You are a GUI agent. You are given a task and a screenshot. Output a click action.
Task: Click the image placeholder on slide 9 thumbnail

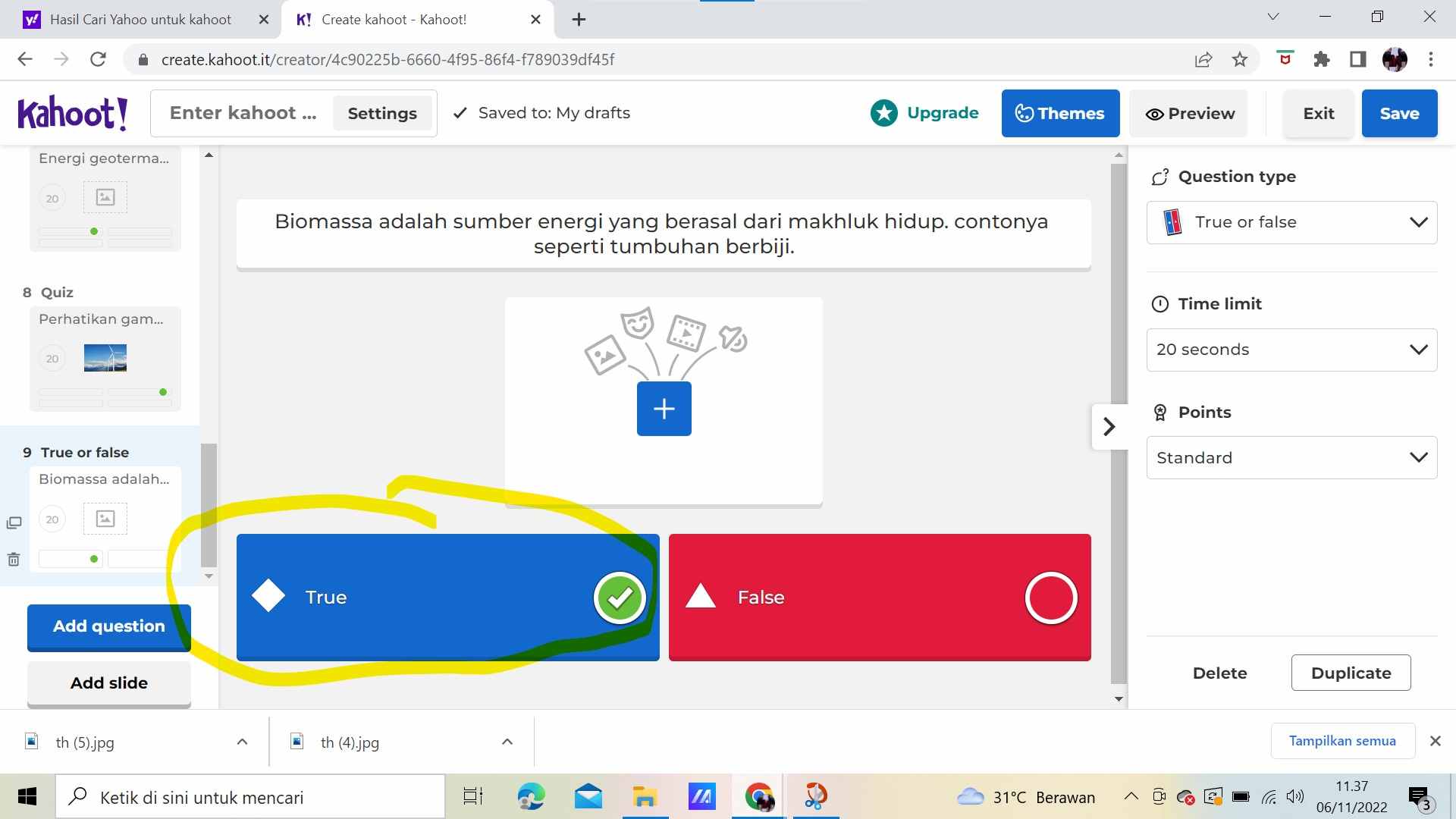tap(105, 519)
